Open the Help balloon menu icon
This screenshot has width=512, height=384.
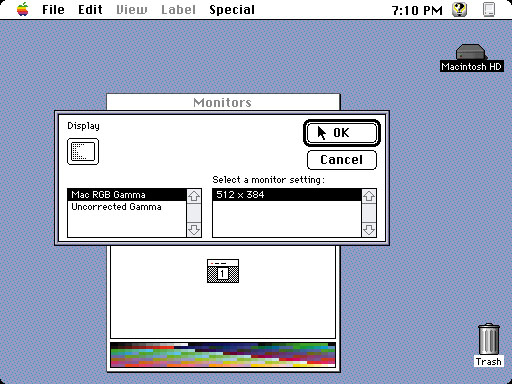(459, 9)
